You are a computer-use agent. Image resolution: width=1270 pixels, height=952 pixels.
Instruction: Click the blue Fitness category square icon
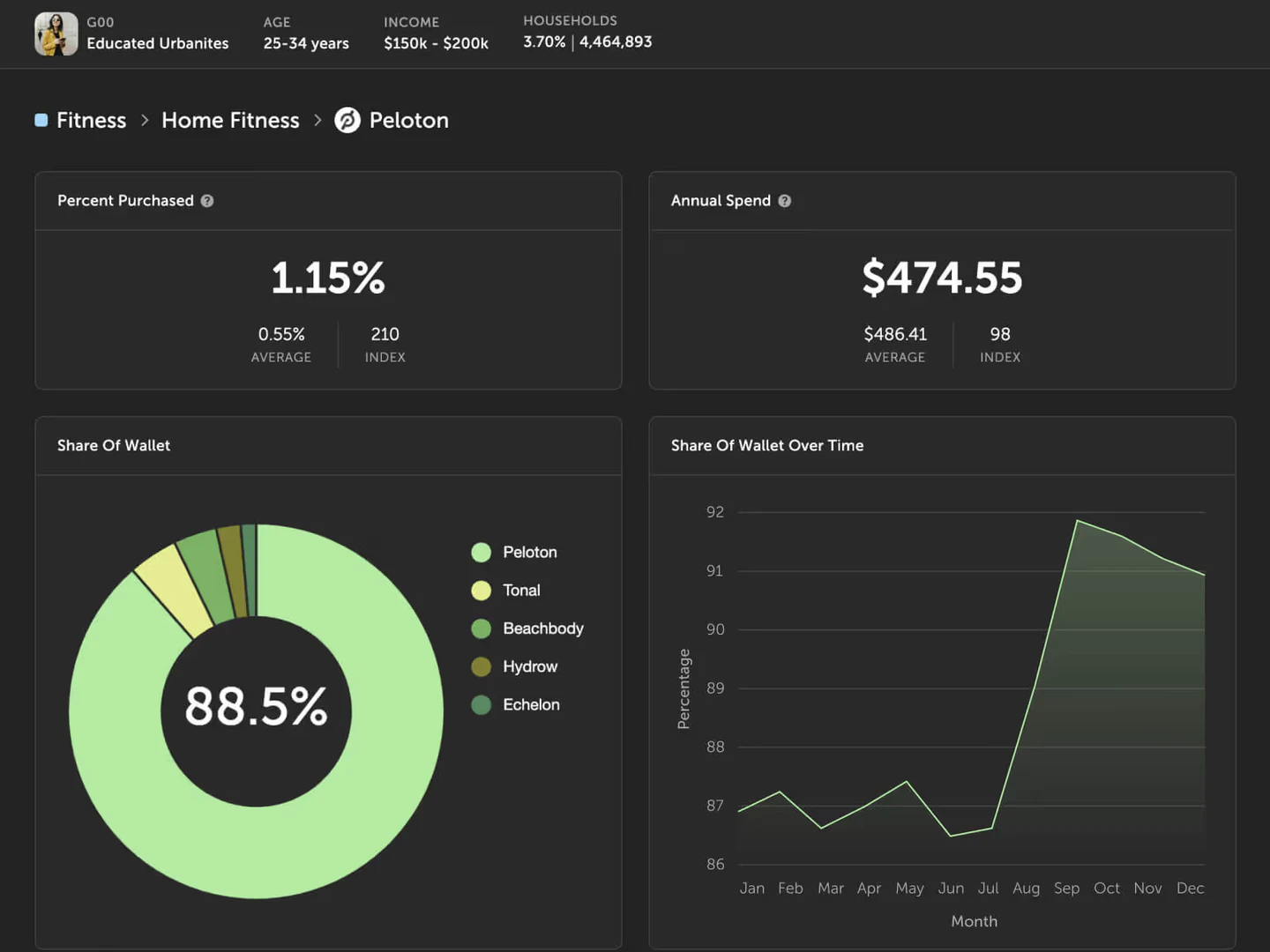[41, 120]
